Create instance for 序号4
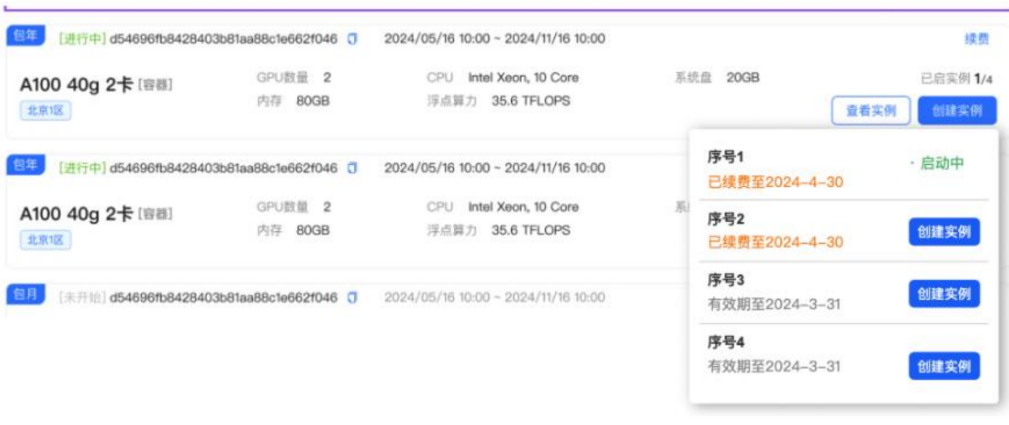1009x425 pixels. [x=944, y=366]
